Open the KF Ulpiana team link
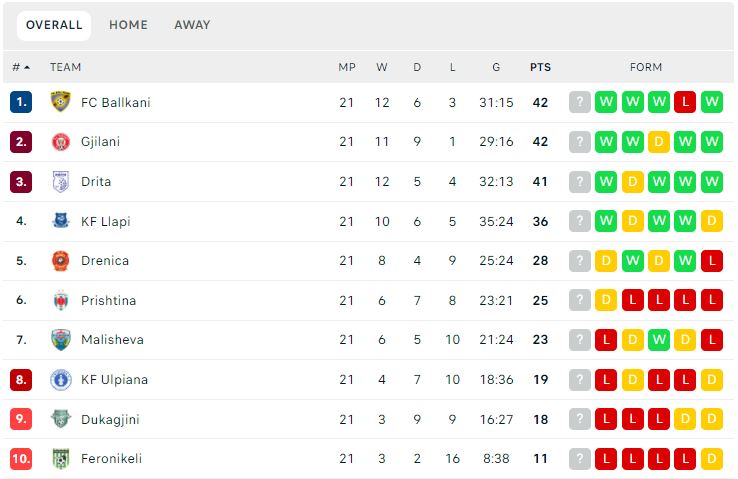The image size is (738, 479). click(x=114, y=380)
